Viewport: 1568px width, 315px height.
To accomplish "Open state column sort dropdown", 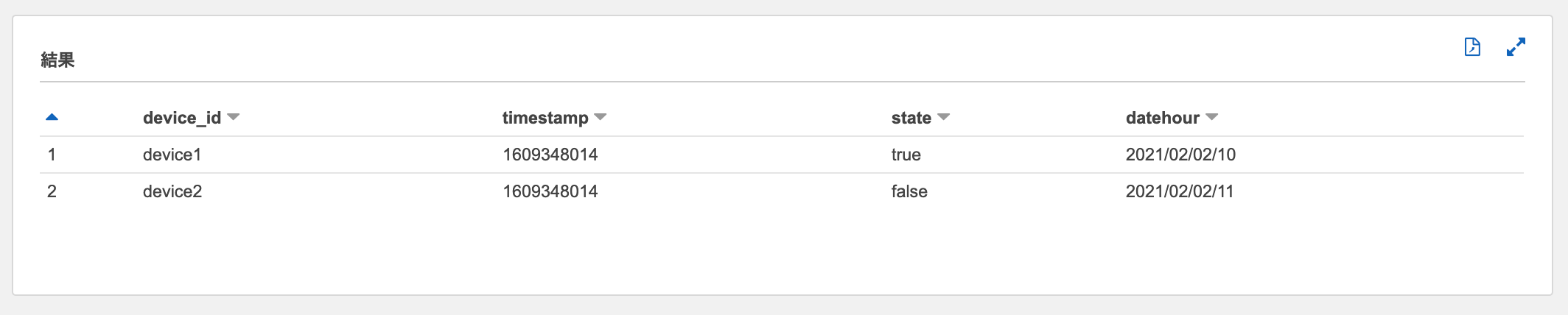I will click(943, 117).
